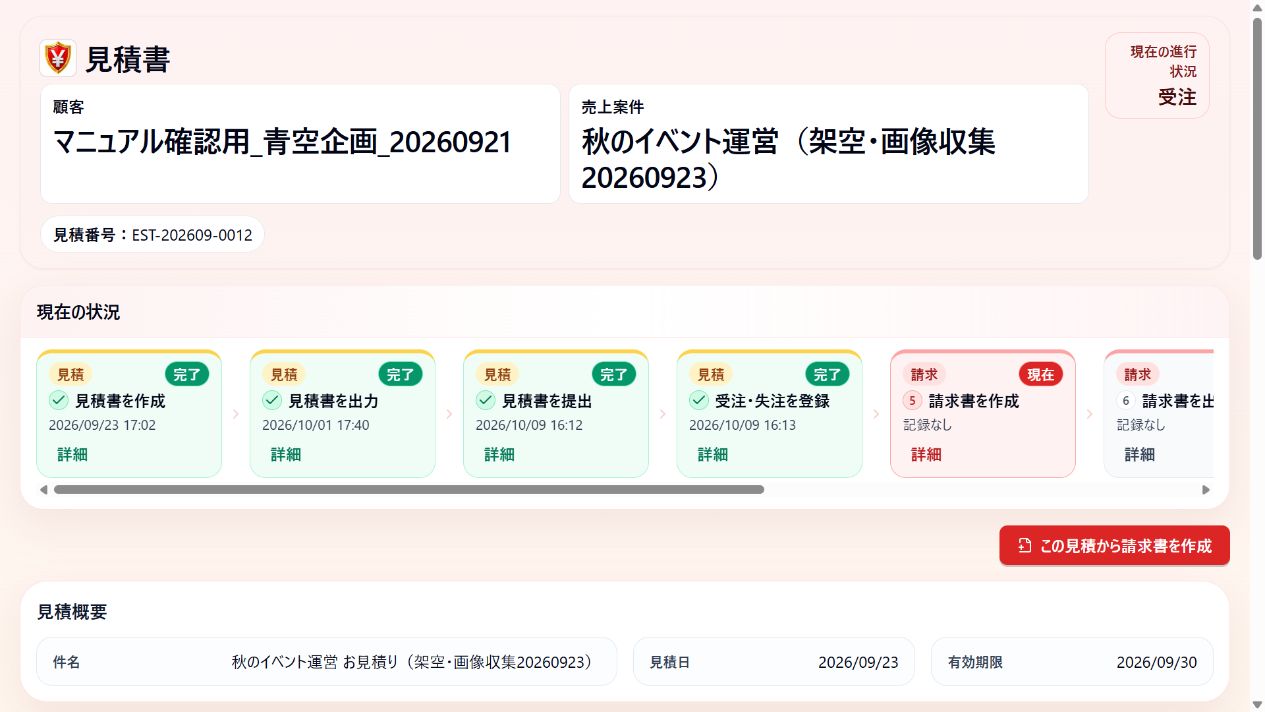Click the 完了 badge on 受注・失注を登録

tap(827, 374)
